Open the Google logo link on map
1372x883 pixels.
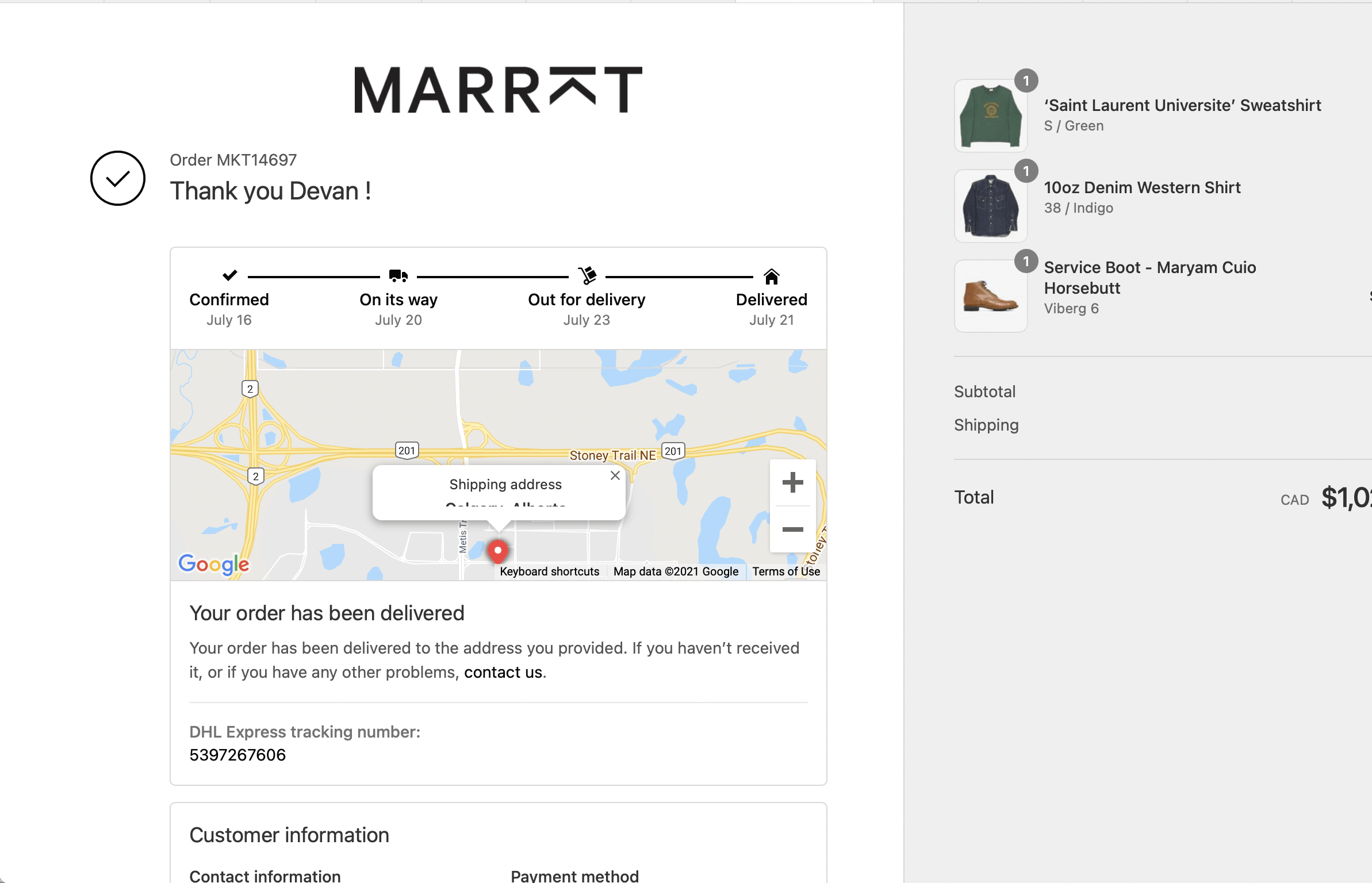coord(214,565)
